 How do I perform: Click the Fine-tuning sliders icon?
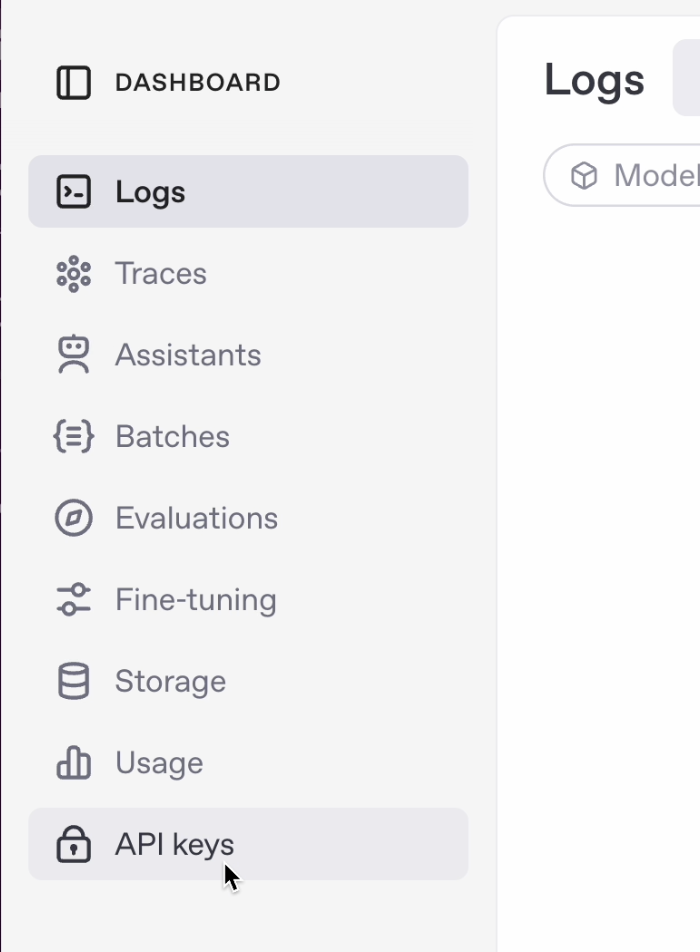(73, 599)
